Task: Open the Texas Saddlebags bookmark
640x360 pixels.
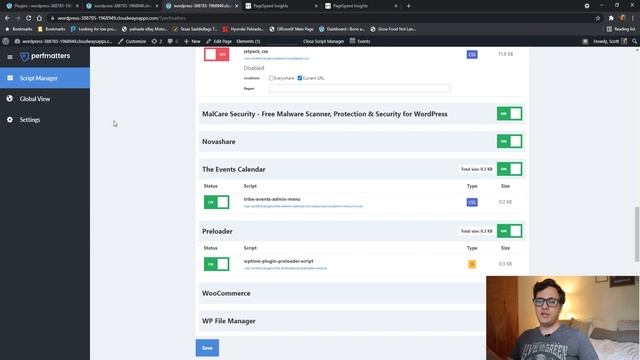Action: tap(195, 29)
